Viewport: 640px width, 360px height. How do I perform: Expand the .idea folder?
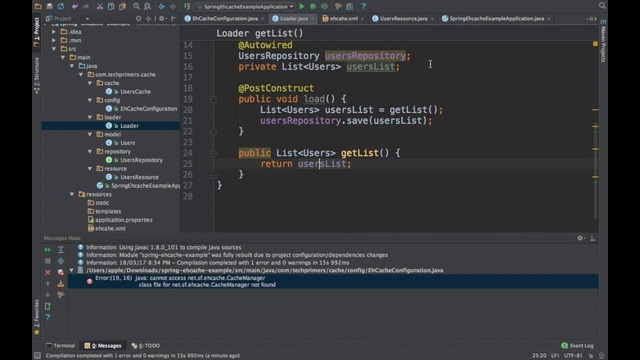coord(54,32)
